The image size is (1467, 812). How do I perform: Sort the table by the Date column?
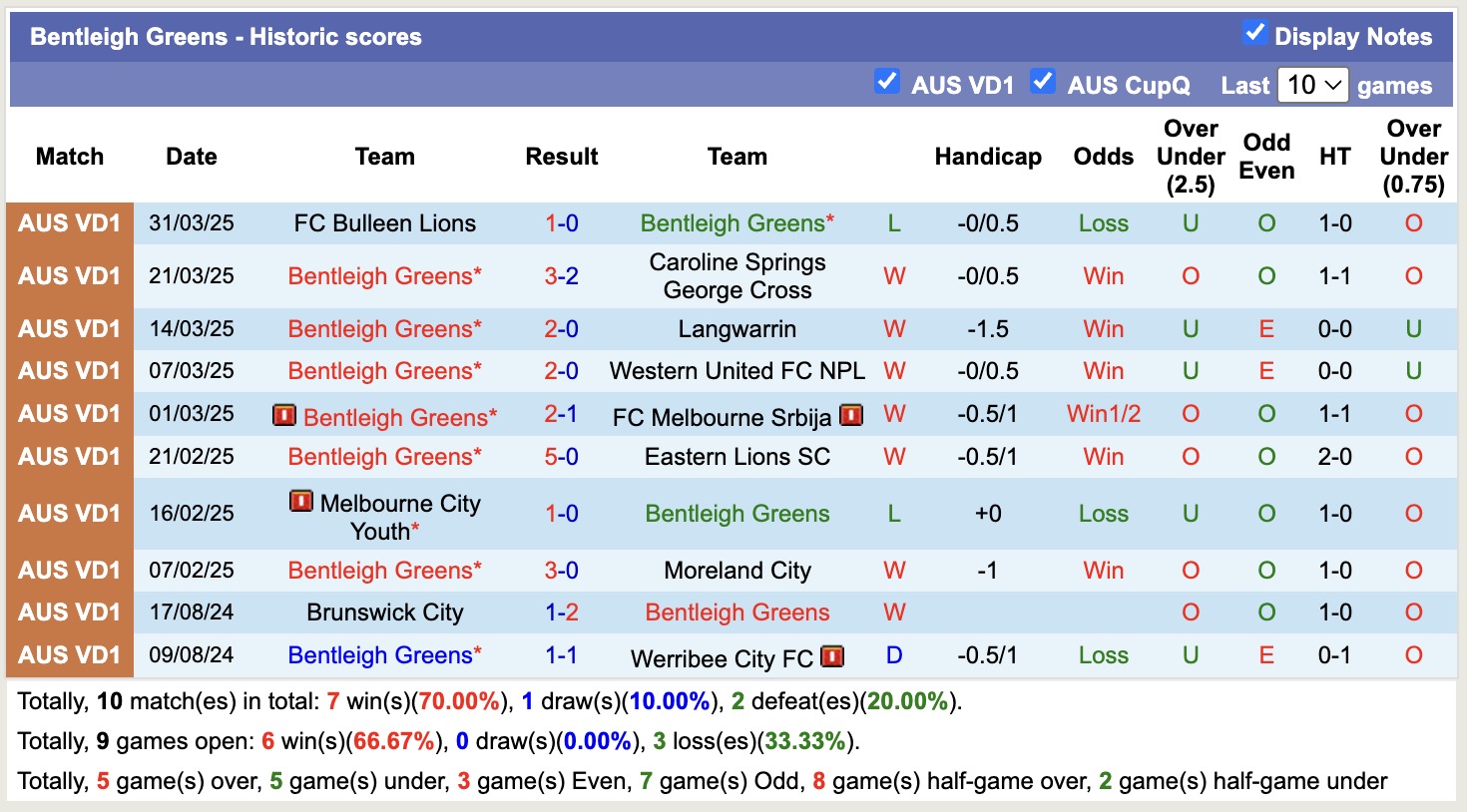tap(191, 157)
